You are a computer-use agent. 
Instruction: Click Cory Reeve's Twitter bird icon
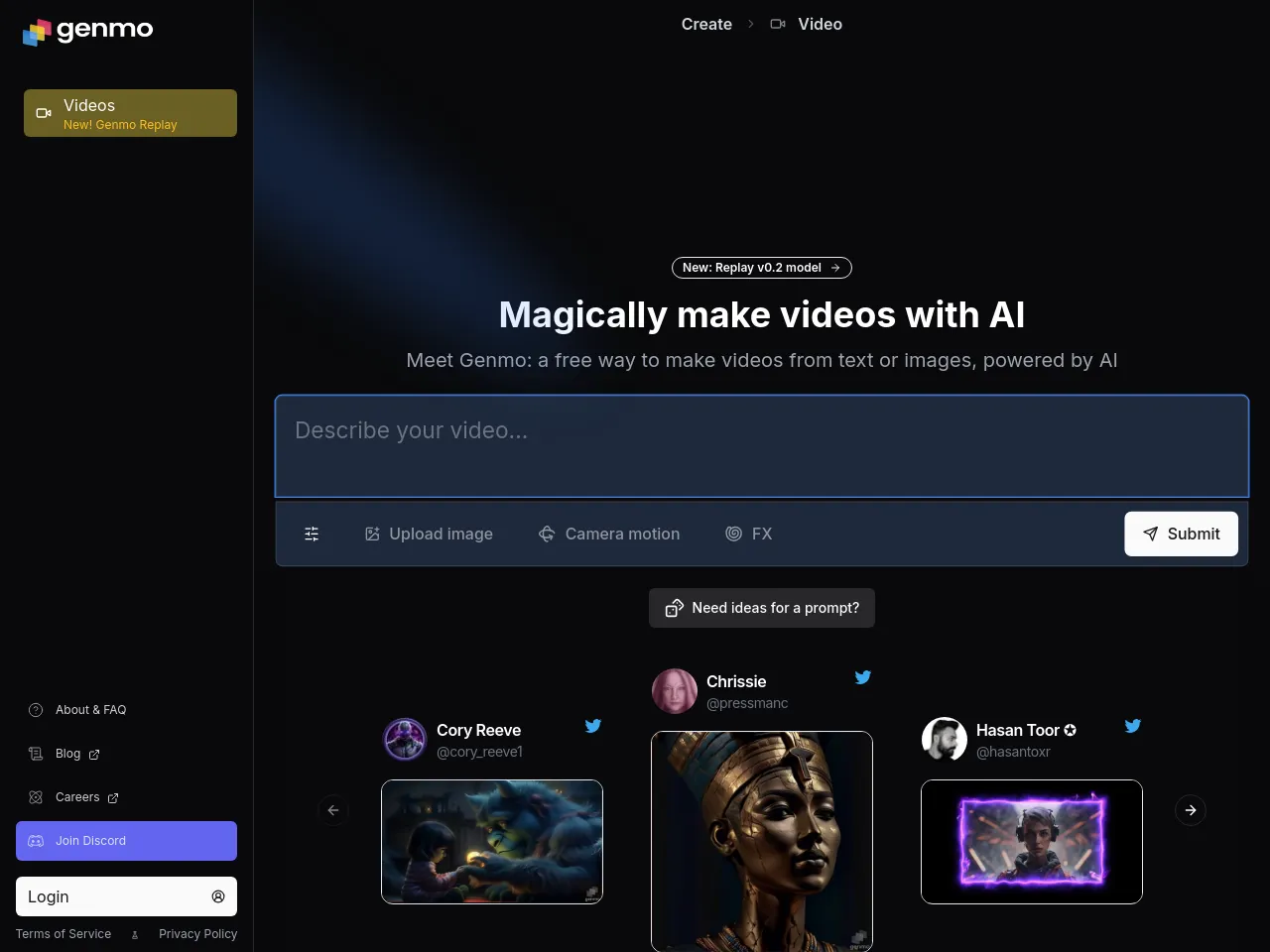click(x=593, y=726)
